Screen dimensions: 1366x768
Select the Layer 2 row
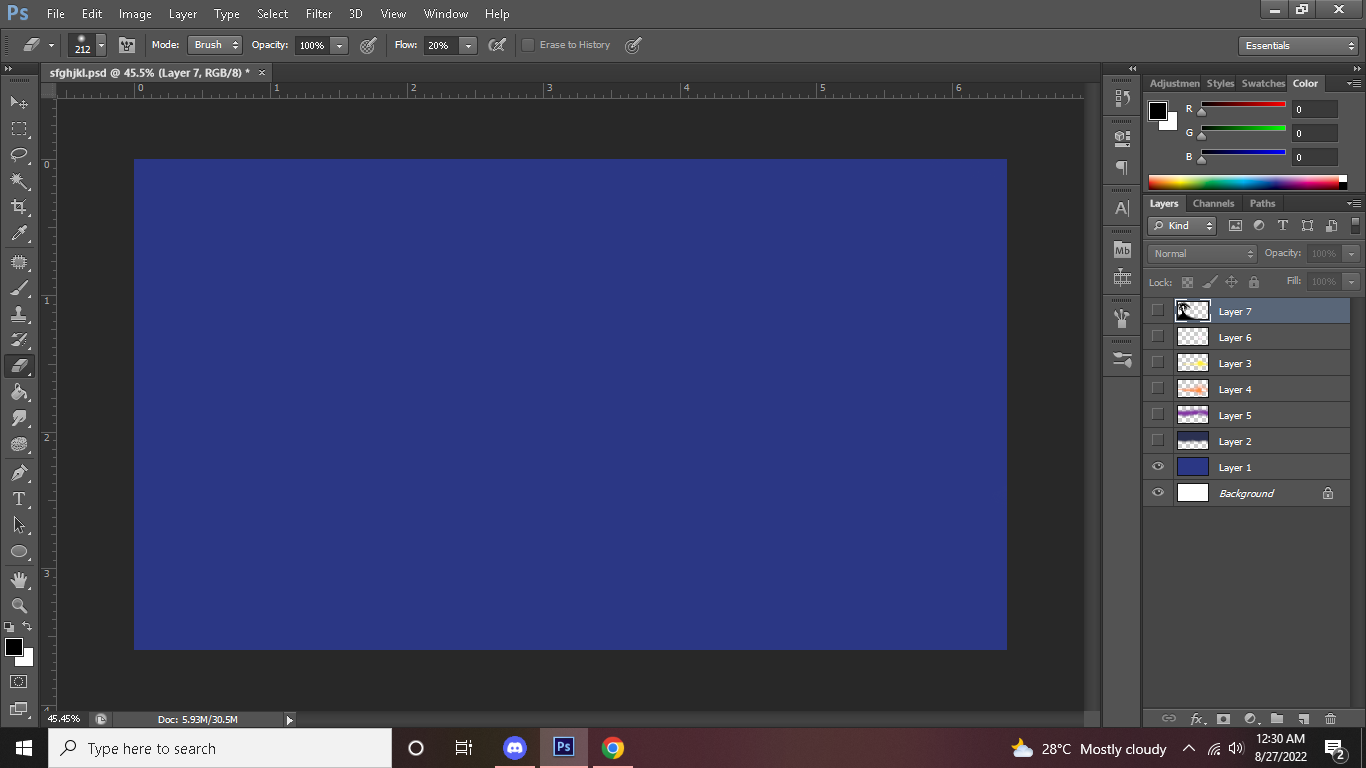coord(1247,441)
